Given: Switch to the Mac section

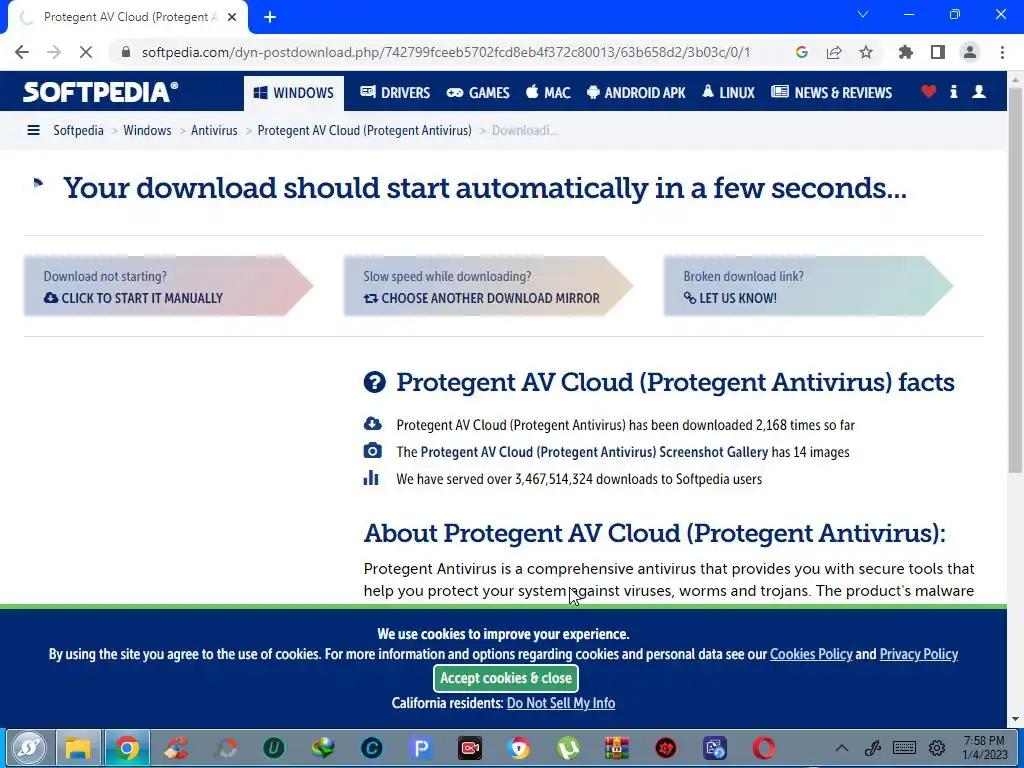Looking at the screenshot, I should [549, 93].
